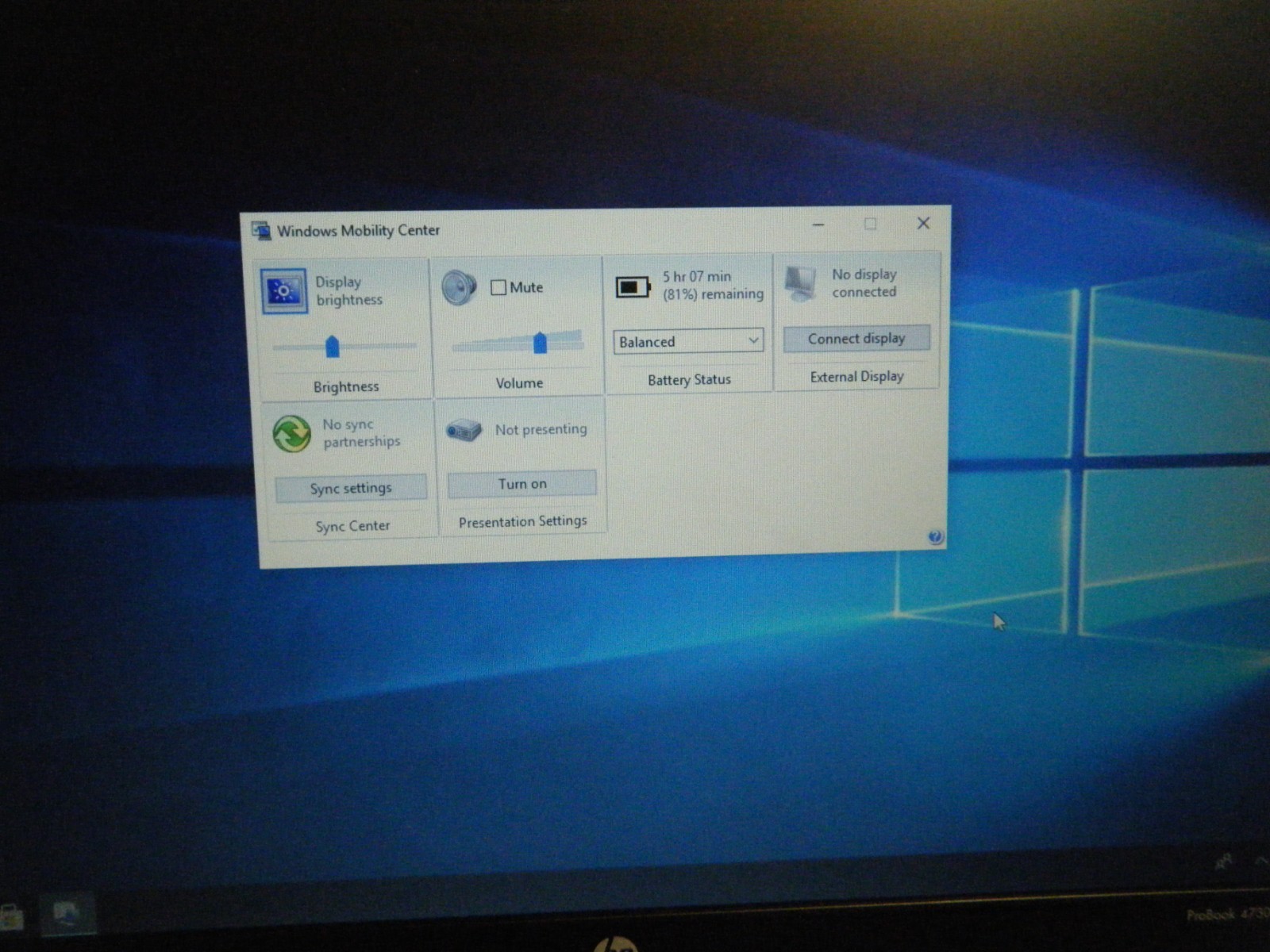The width and height of the screenshot is (1270, 952).
Task: Click the Connect display button
Action: (856, 339)
